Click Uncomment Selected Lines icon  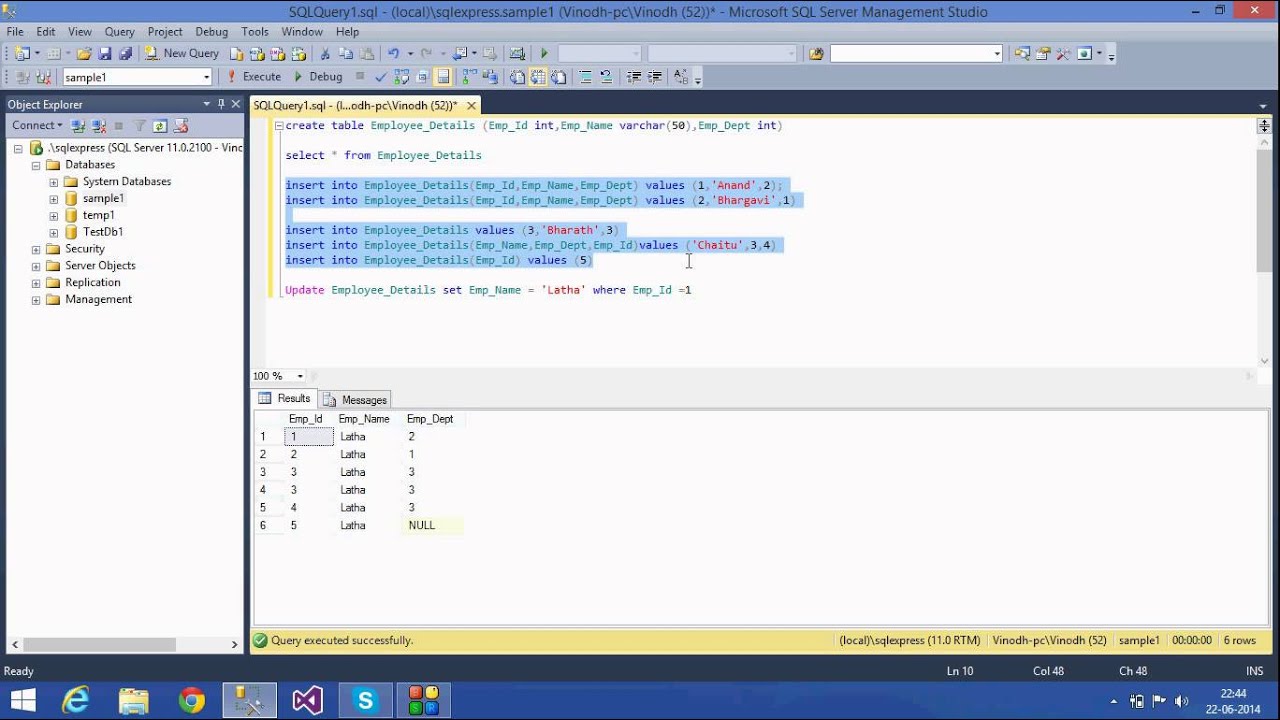[605, 77]
